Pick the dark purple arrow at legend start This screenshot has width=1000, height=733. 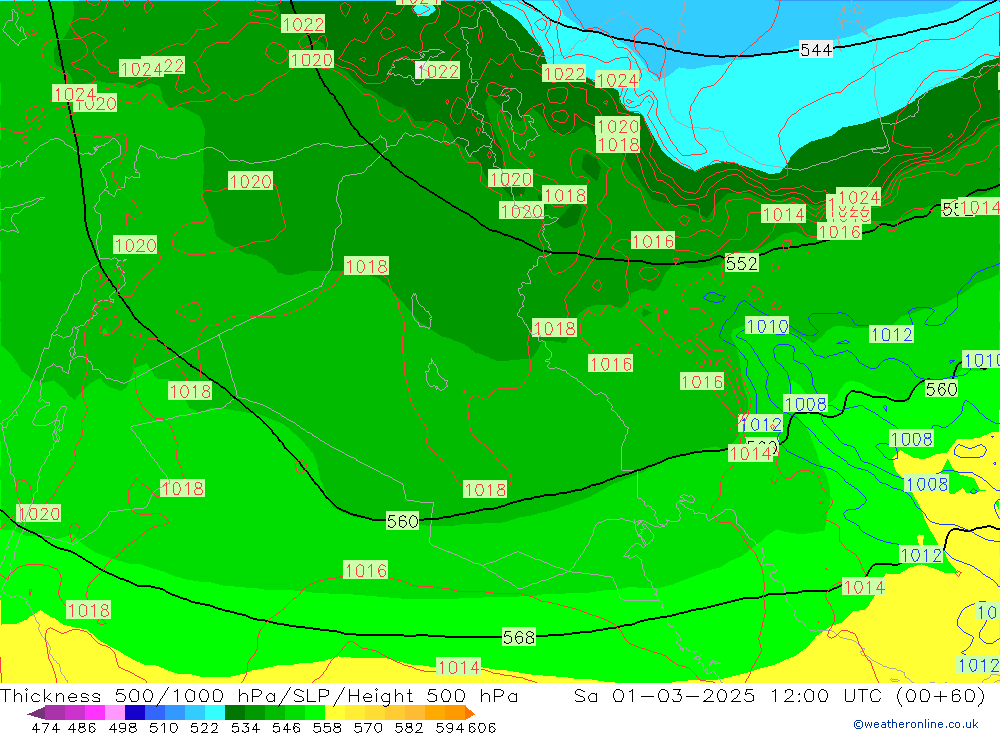pyautogui.click(x=36, y=713)
